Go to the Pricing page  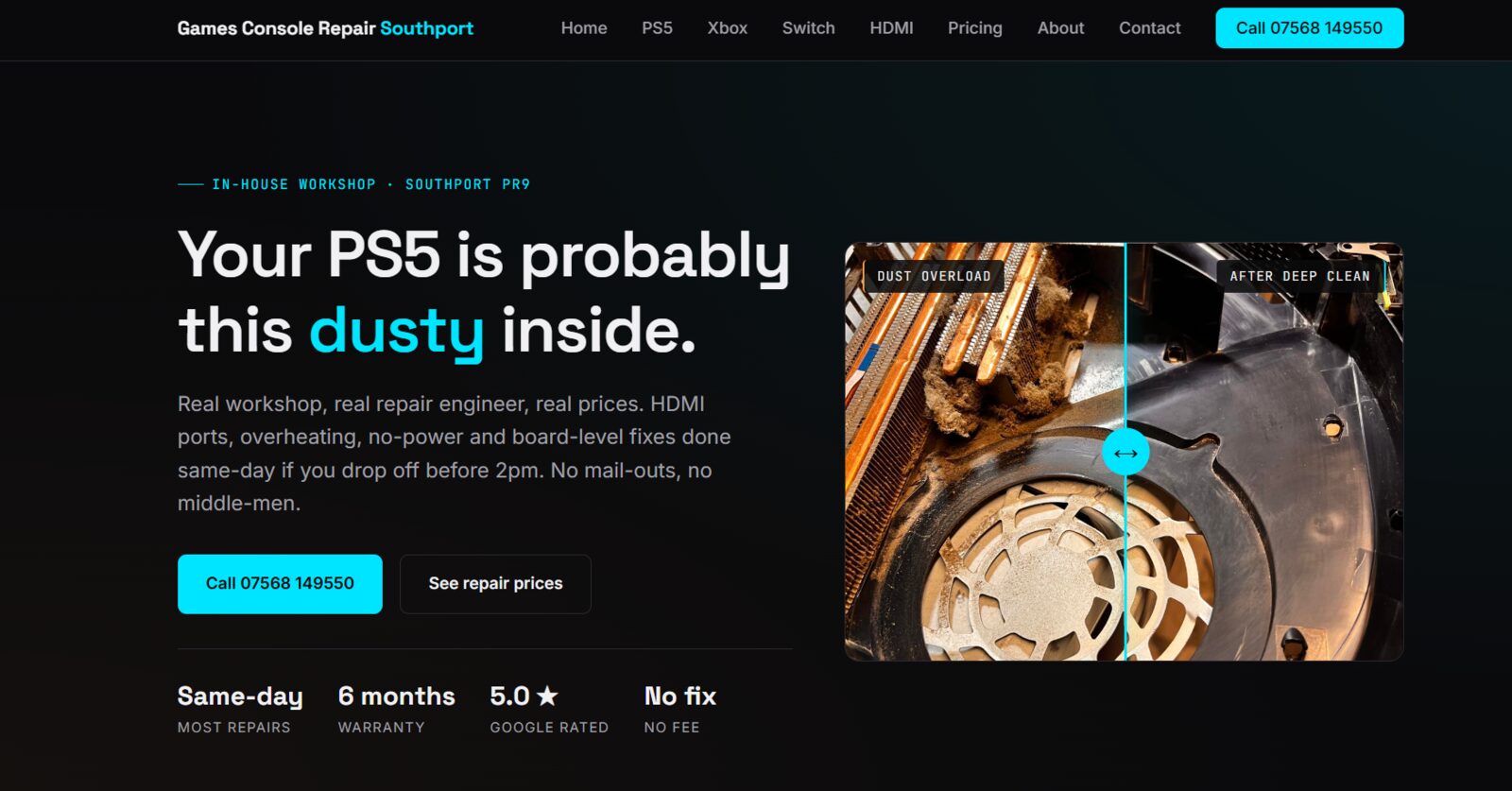pos(974,28)
